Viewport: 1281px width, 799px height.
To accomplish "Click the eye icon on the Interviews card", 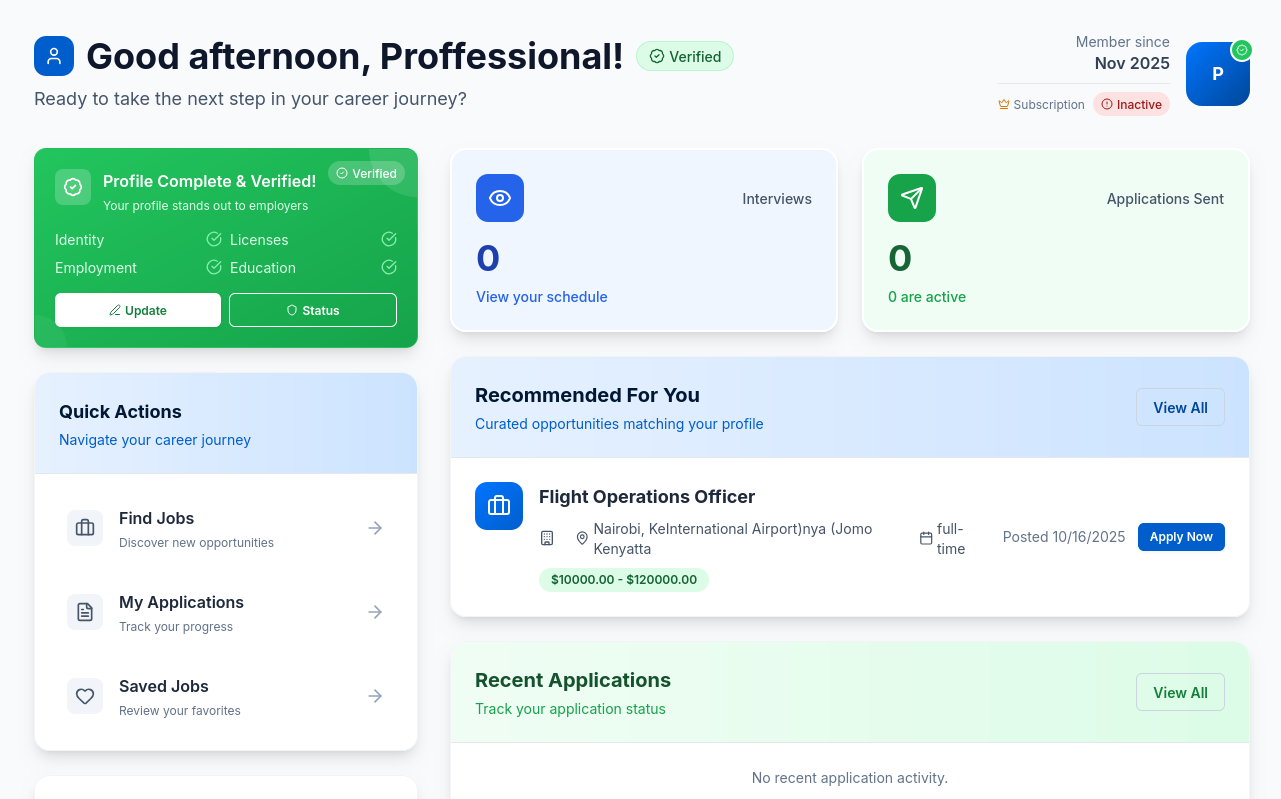I will 499,198.
